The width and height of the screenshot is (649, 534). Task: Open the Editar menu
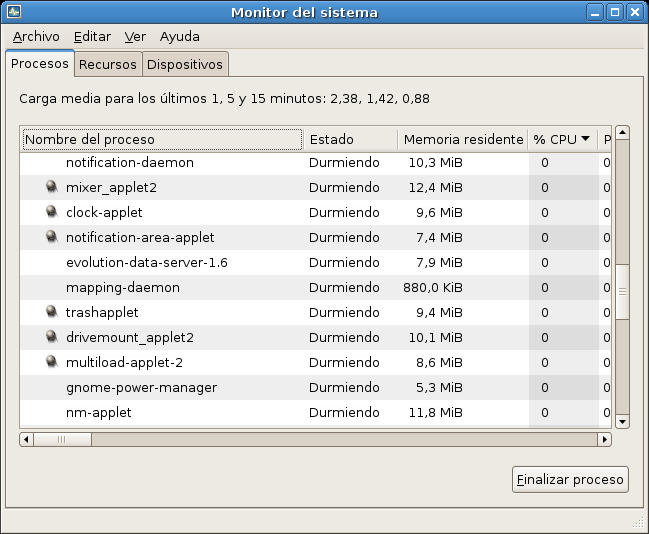tap(92, 37)
